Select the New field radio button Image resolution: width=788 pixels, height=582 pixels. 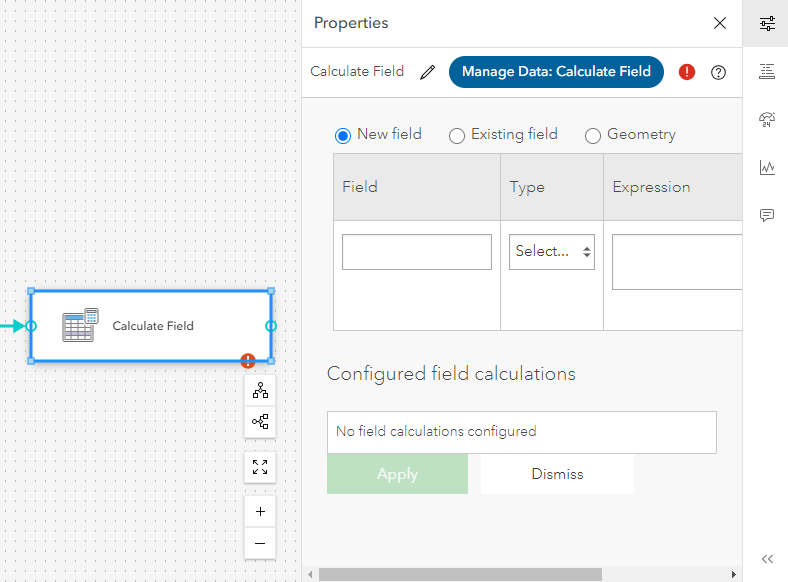343,136
